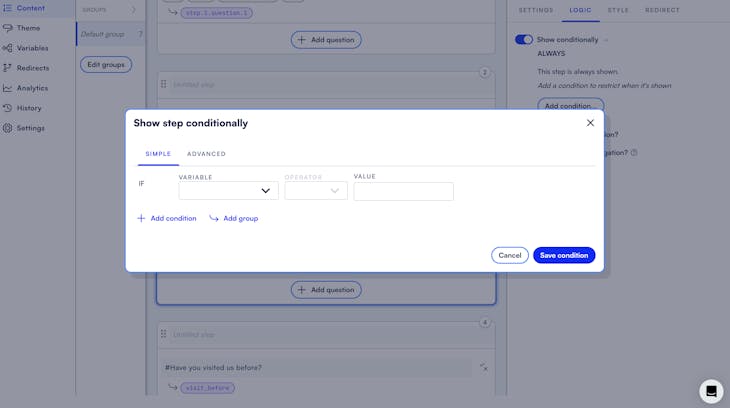Click the Add question button below the dialog

[326, 290]
